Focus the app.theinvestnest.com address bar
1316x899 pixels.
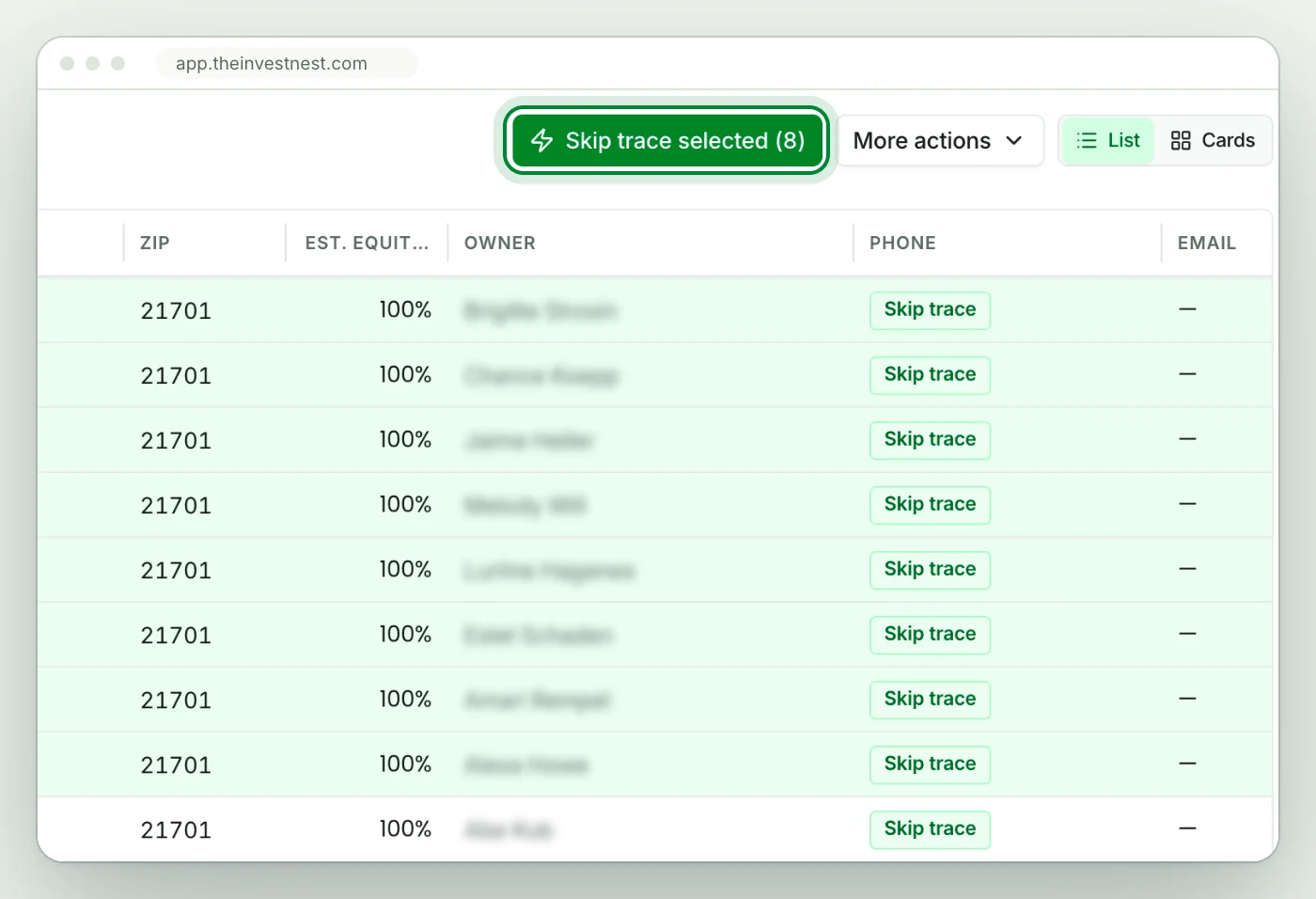pos(287,63)
